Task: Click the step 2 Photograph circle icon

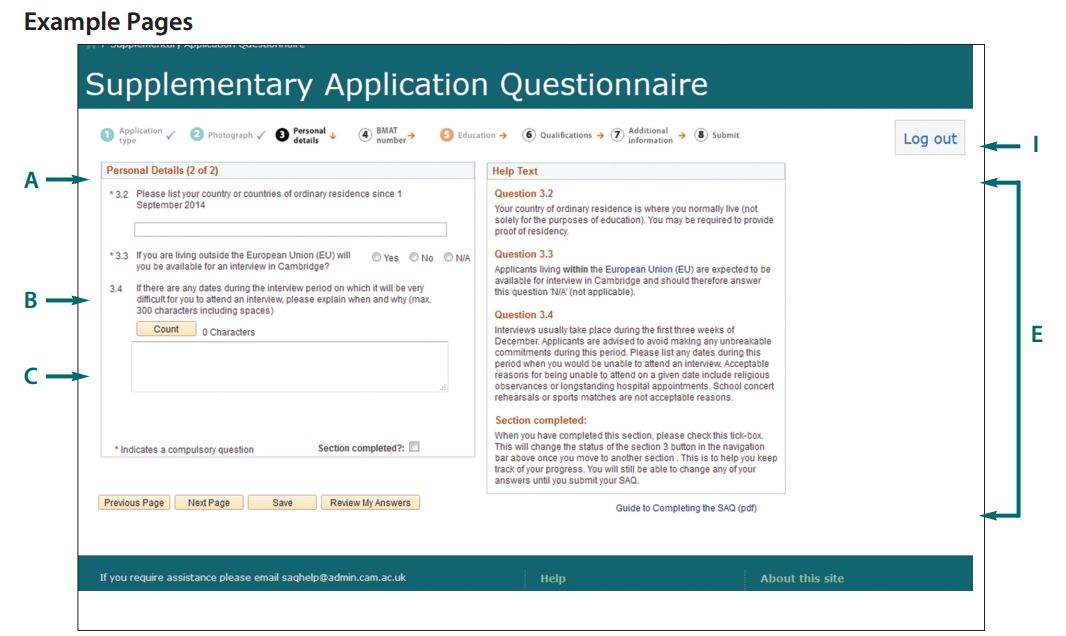Action: click(196, 135)
